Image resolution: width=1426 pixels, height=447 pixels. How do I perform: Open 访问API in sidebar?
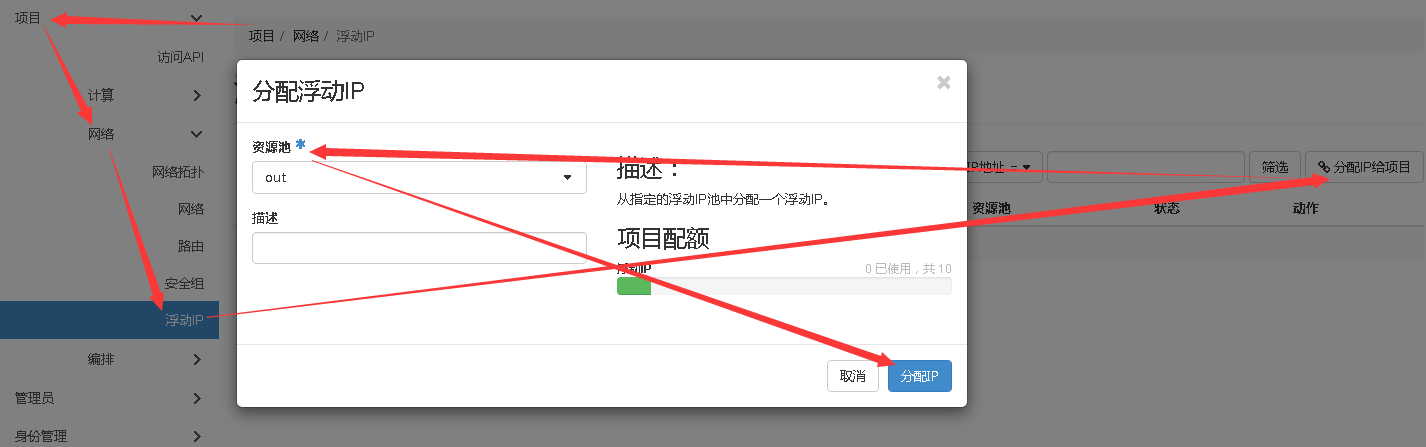click(180, 57)
